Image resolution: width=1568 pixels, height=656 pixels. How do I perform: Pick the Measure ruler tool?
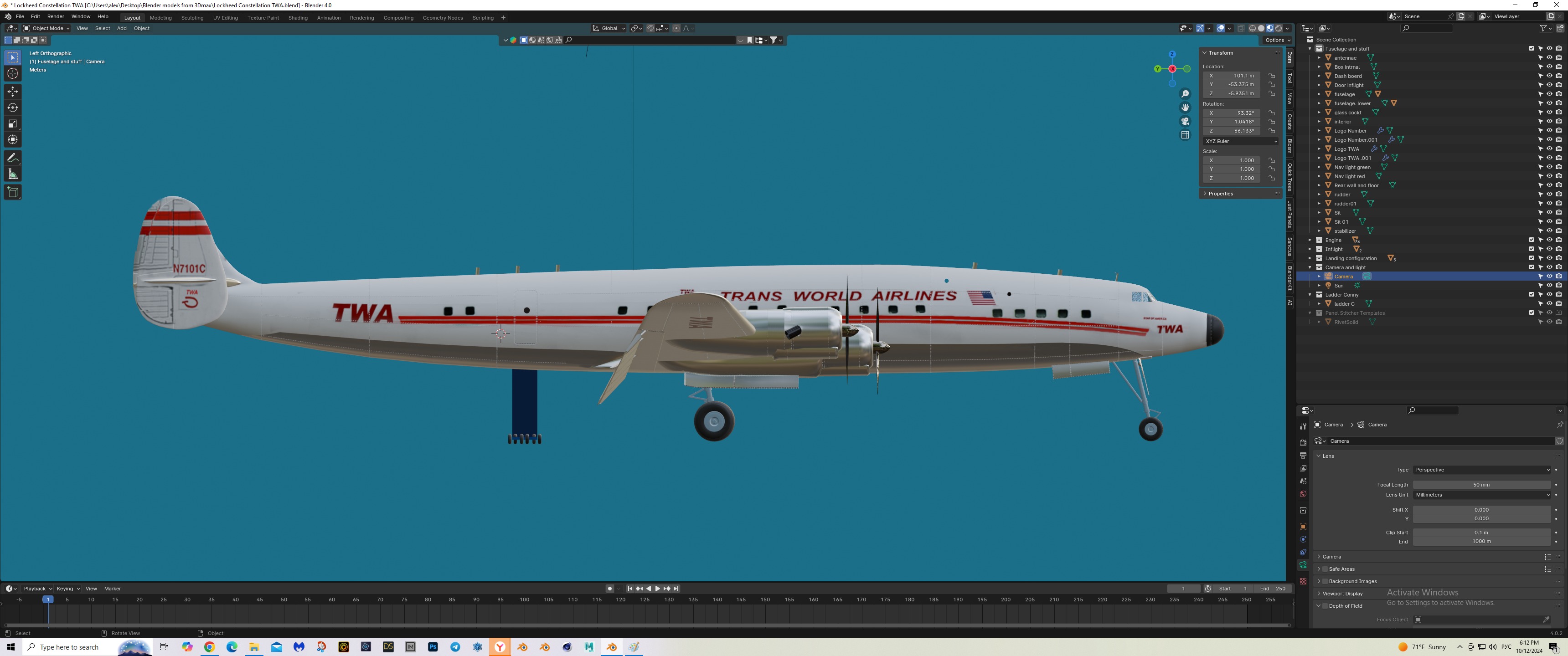[x=13, y=174]
